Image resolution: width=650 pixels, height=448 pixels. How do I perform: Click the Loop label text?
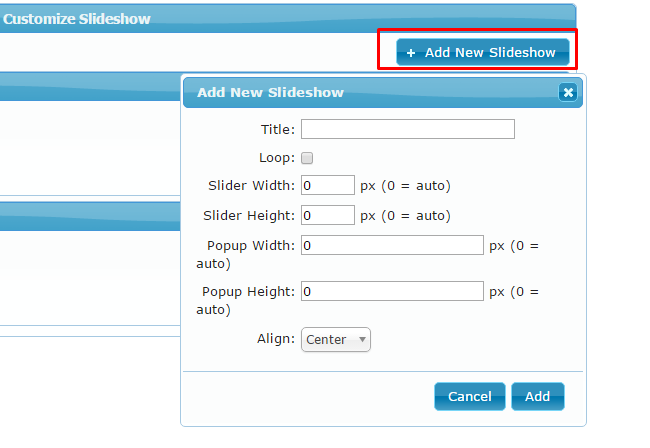coord(276,158)
